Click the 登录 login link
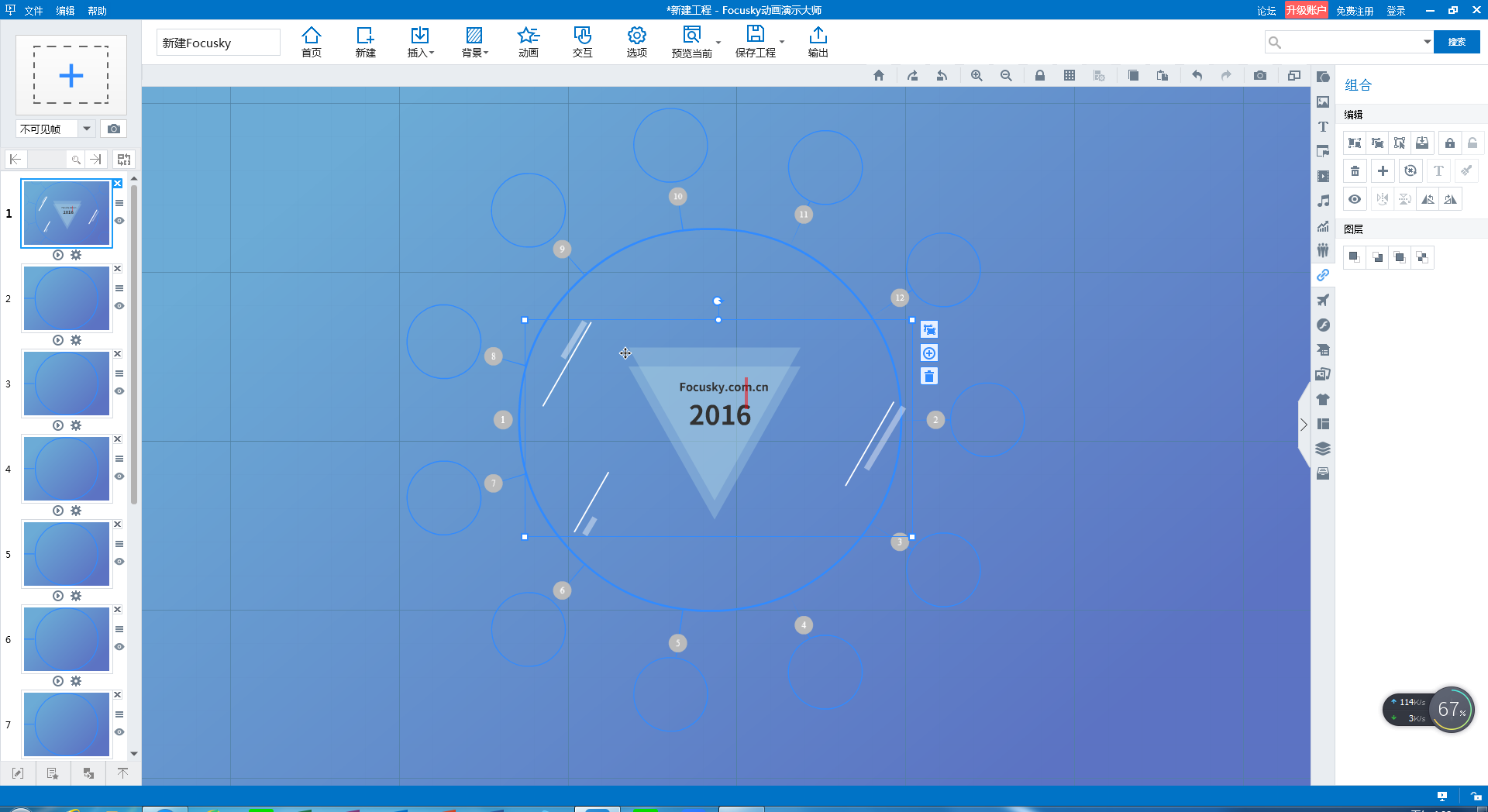Viewport: 1488px width, 812px height. [1397, 11]
